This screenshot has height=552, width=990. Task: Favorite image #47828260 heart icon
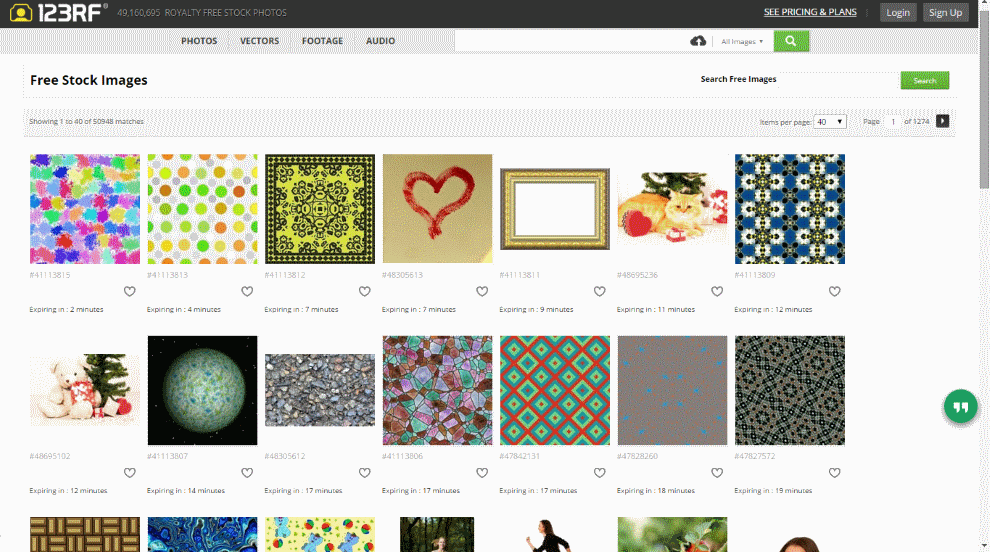(x=717, y=472)
